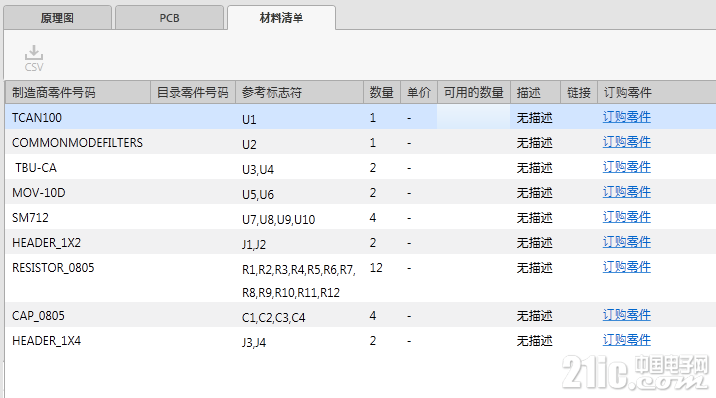
Task: Click reference designators U7,U8,U9,U10
Action: 279,220
